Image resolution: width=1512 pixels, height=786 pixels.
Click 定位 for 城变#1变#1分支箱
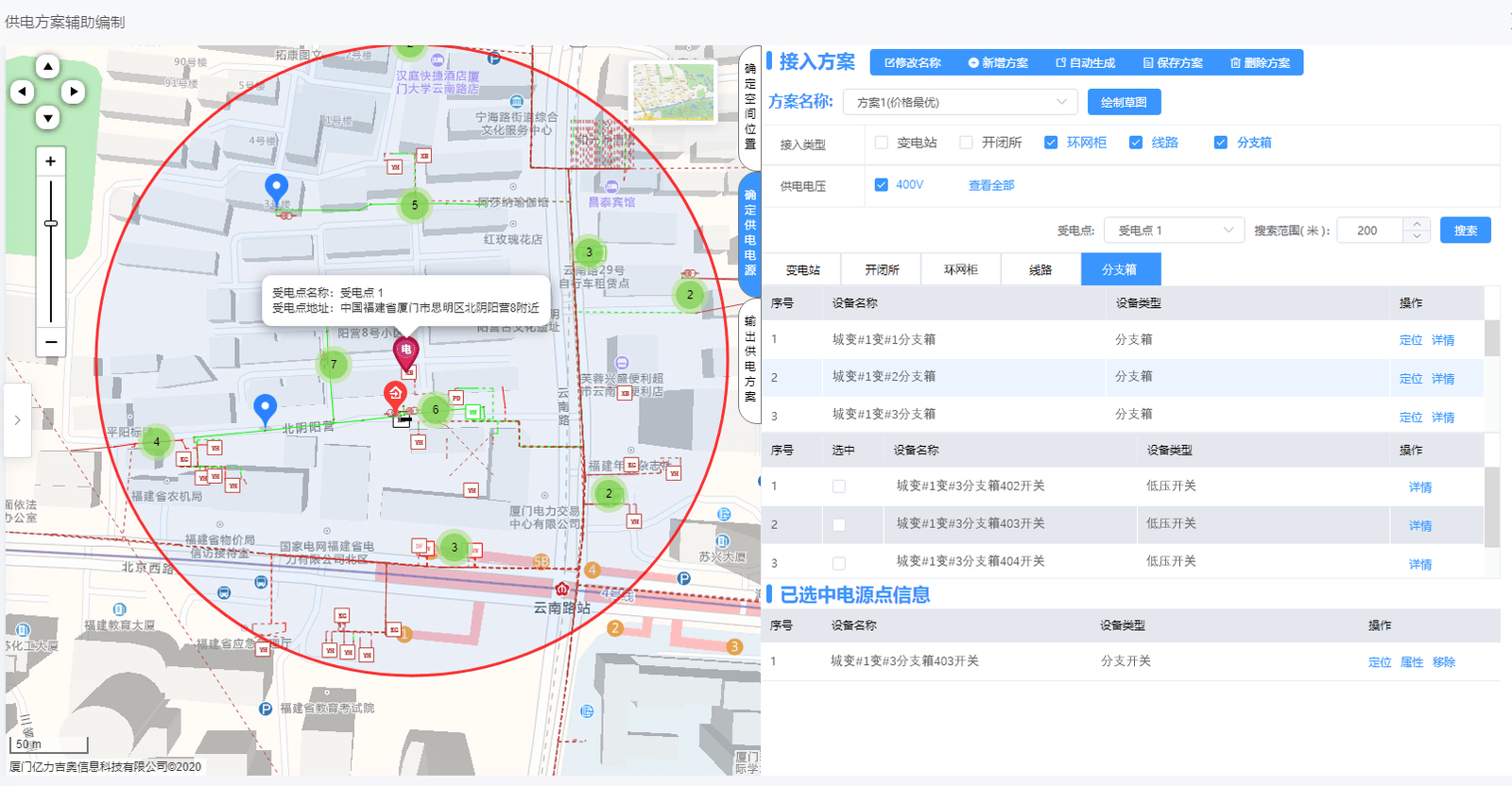pyautogui.click(x=1411, y=340)
